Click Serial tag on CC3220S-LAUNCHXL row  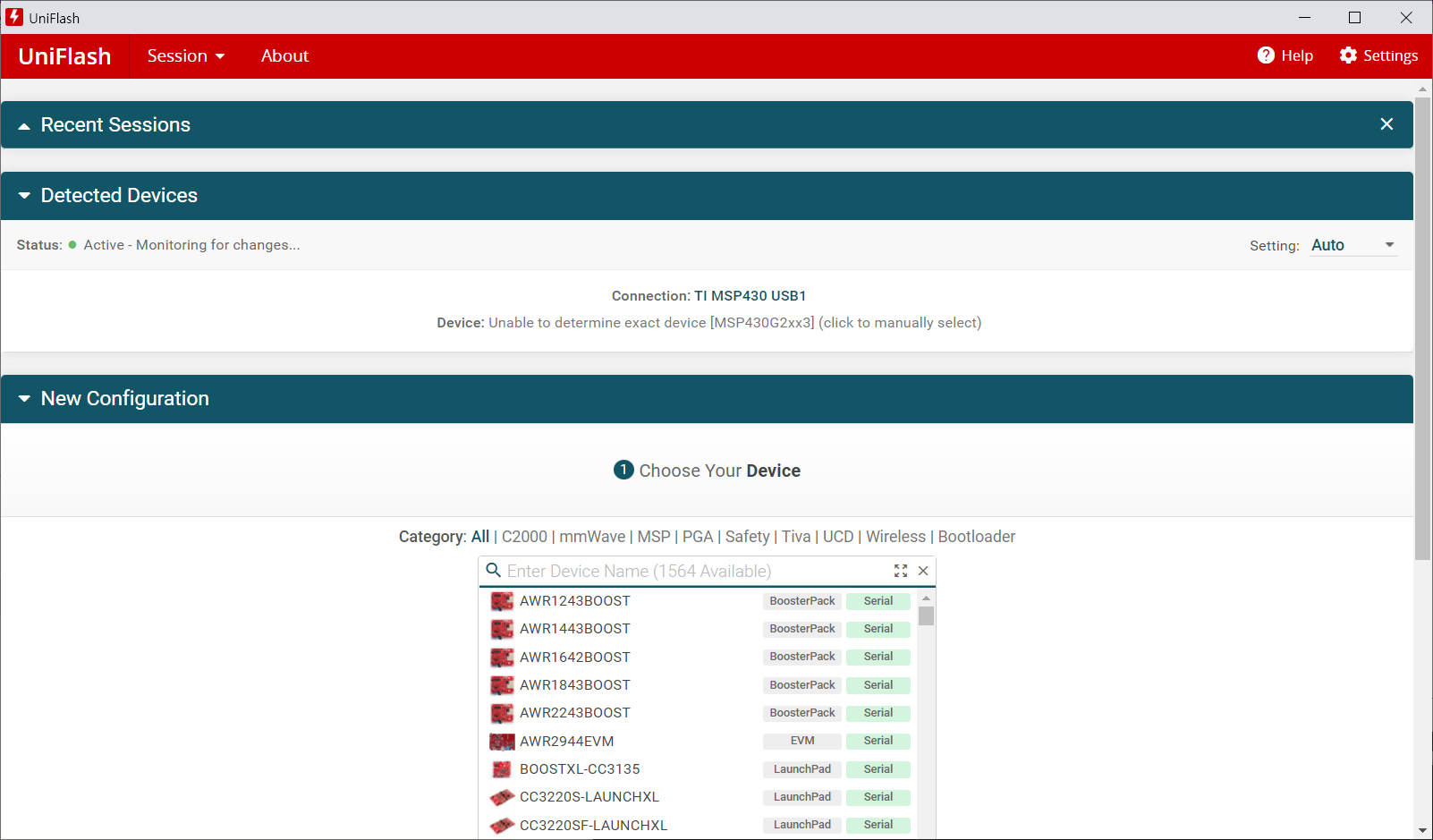point(878,797)
